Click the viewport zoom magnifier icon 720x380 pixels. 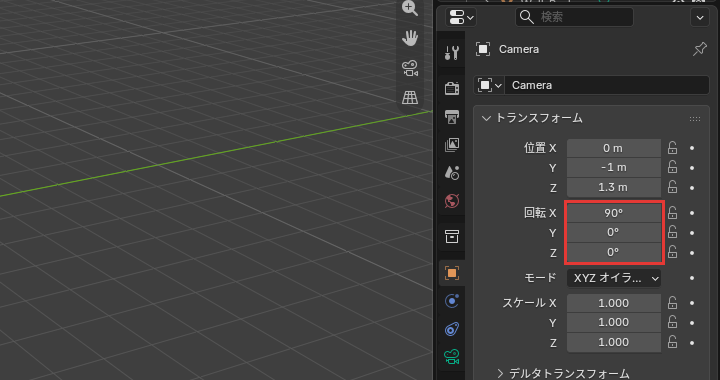[x=410, y=8]
